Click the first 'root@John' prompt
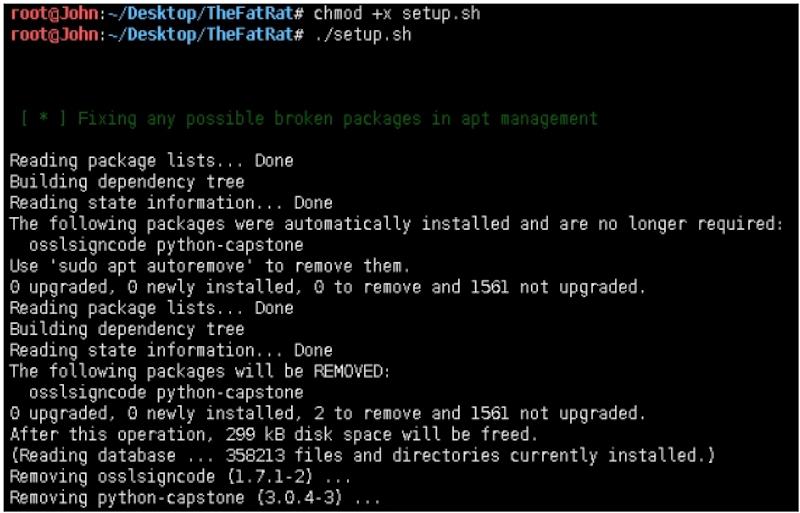Image resolution: width=800 pixels, height=513 pixels. (52, 15)
